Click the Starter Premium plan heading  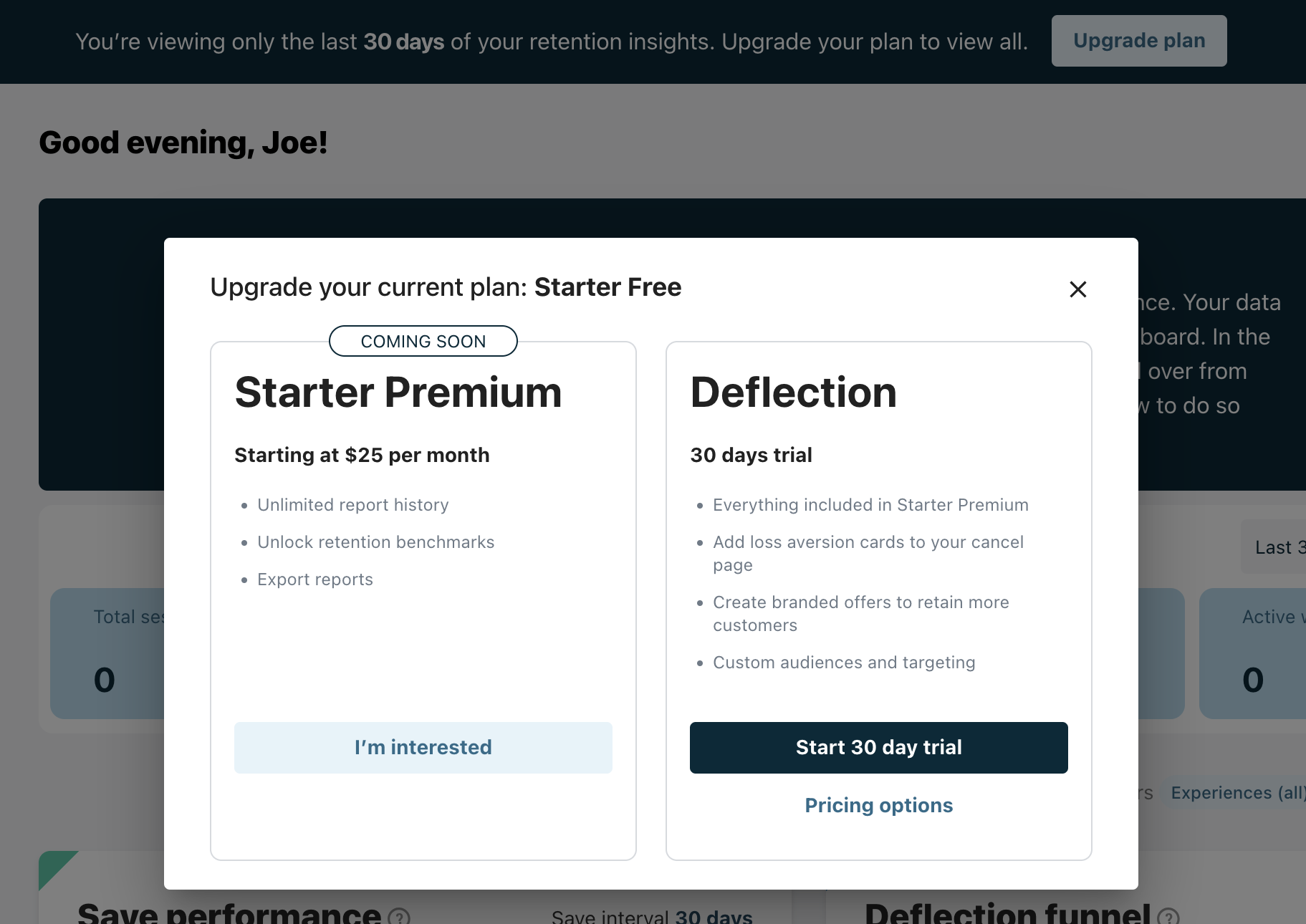click(x=398, y=393)
